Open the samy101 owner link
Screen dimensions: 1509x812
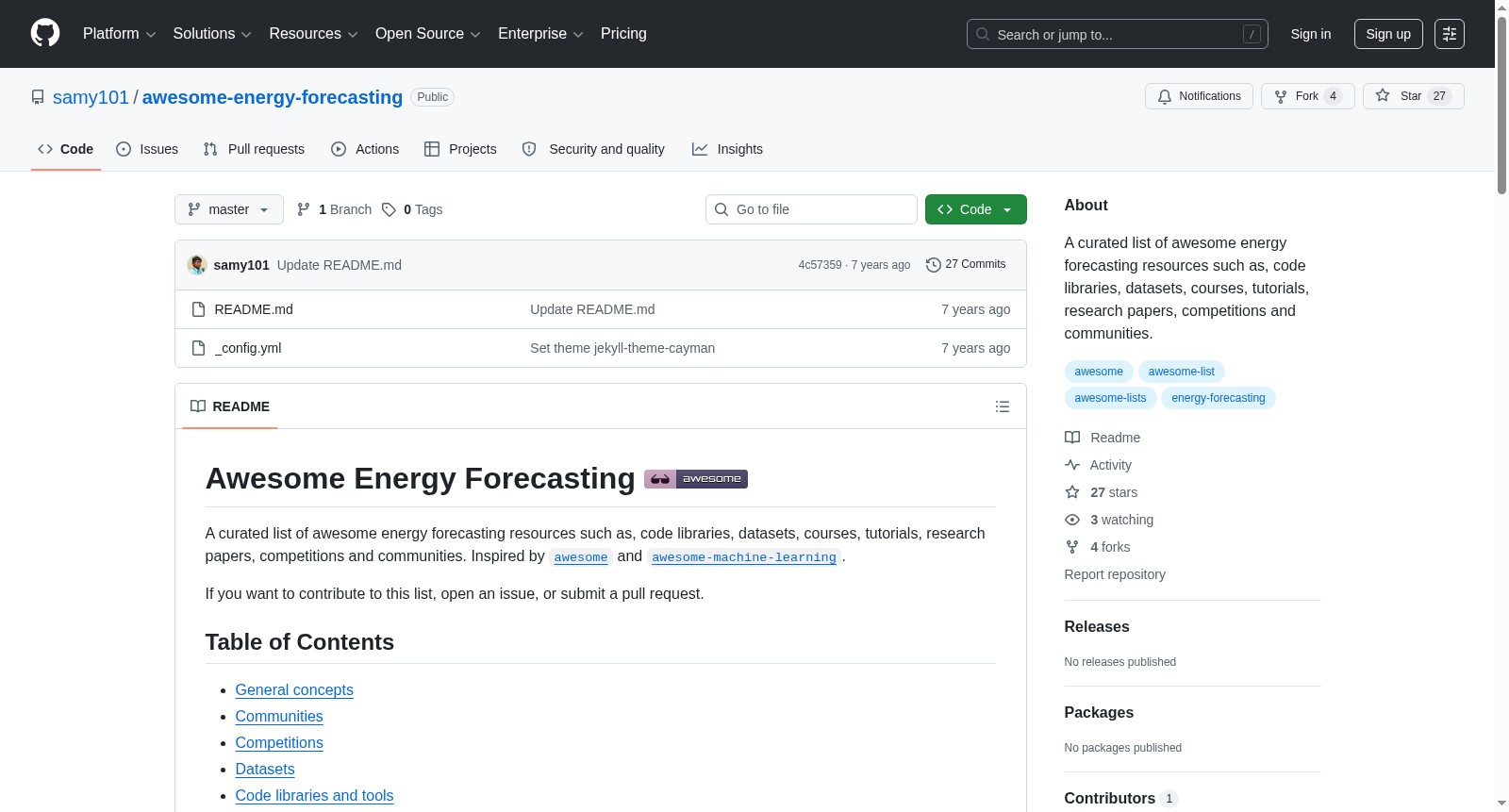tap(91, 97)
